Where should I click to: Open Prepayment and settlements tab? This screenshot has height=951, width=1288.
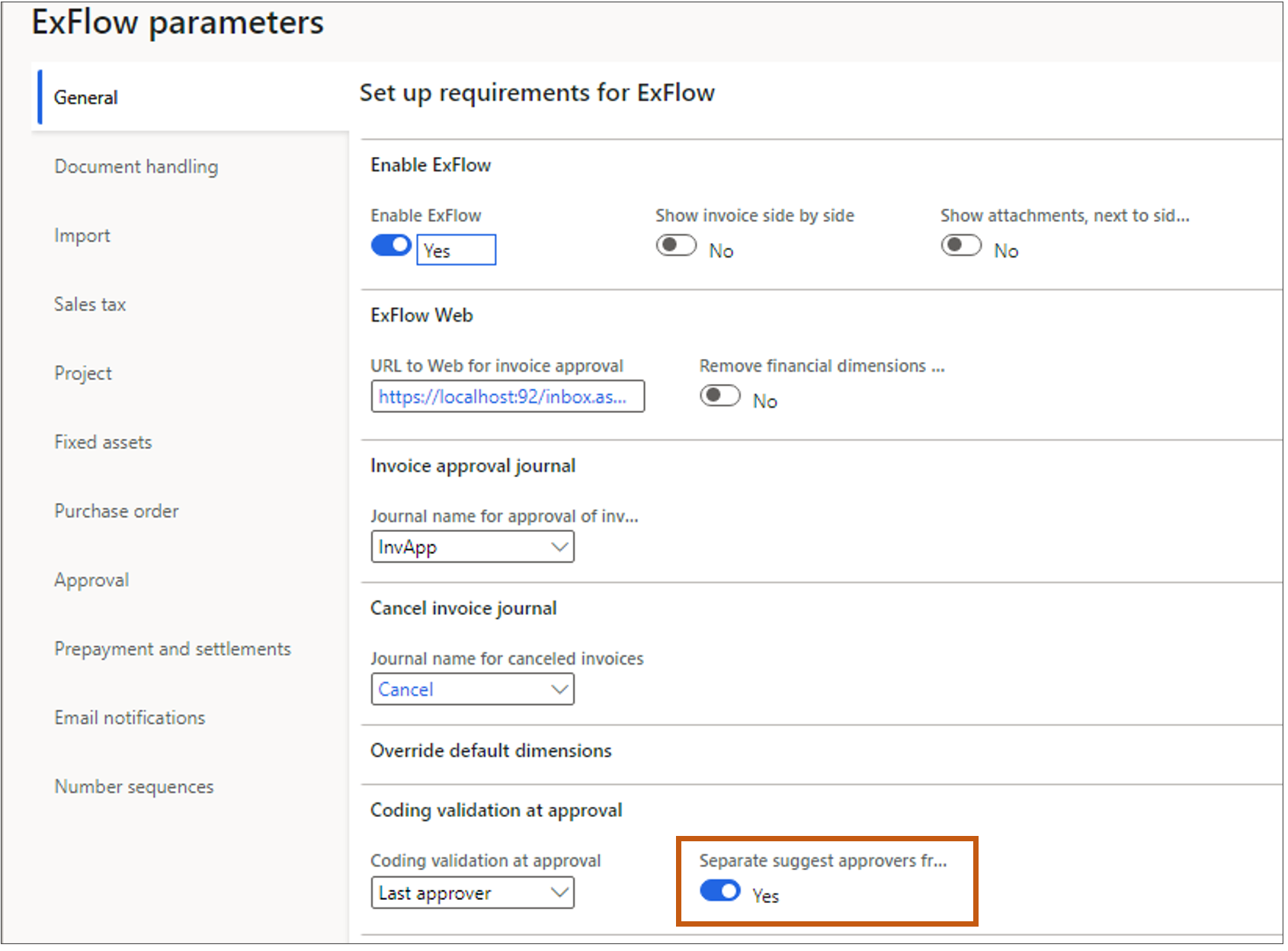click(x=172, y=648)
